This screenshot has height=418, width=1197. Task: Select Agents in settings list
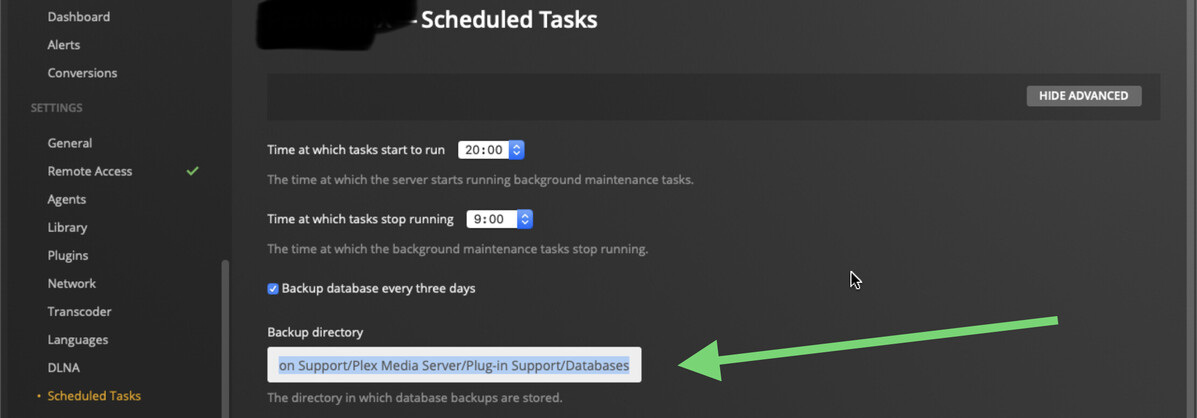(67, 199)
